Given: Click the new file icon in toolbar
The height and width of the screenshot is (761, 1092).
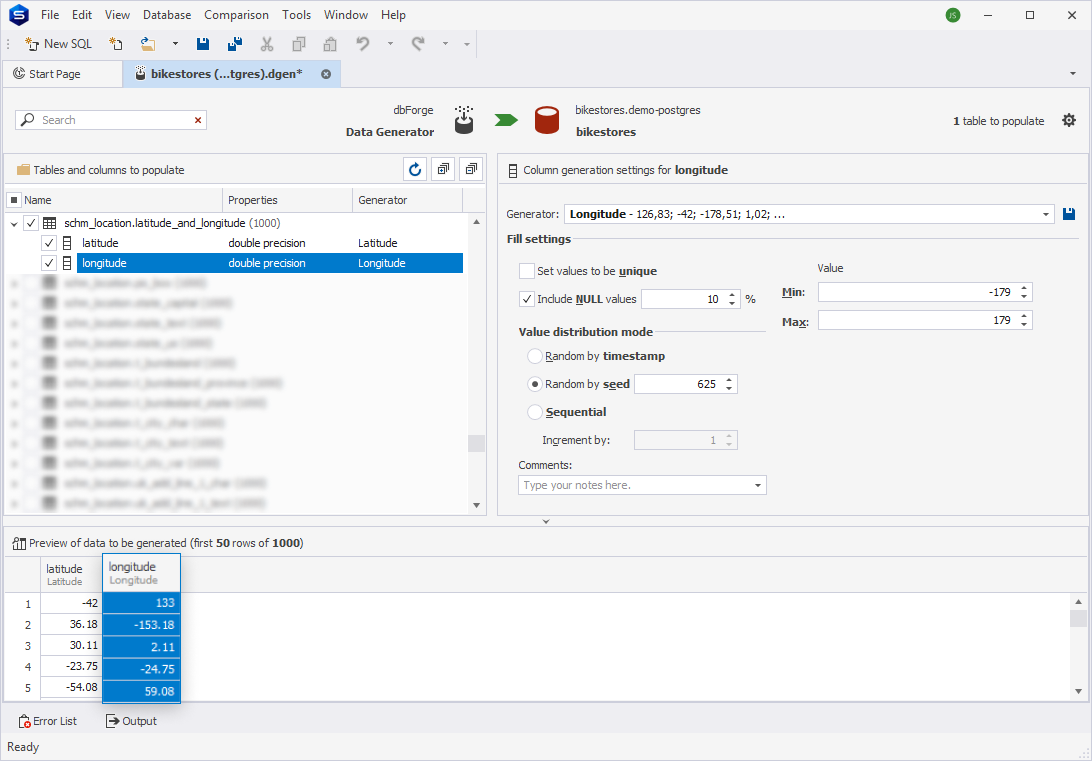Looking at the screenshot, I should [116, 44].
